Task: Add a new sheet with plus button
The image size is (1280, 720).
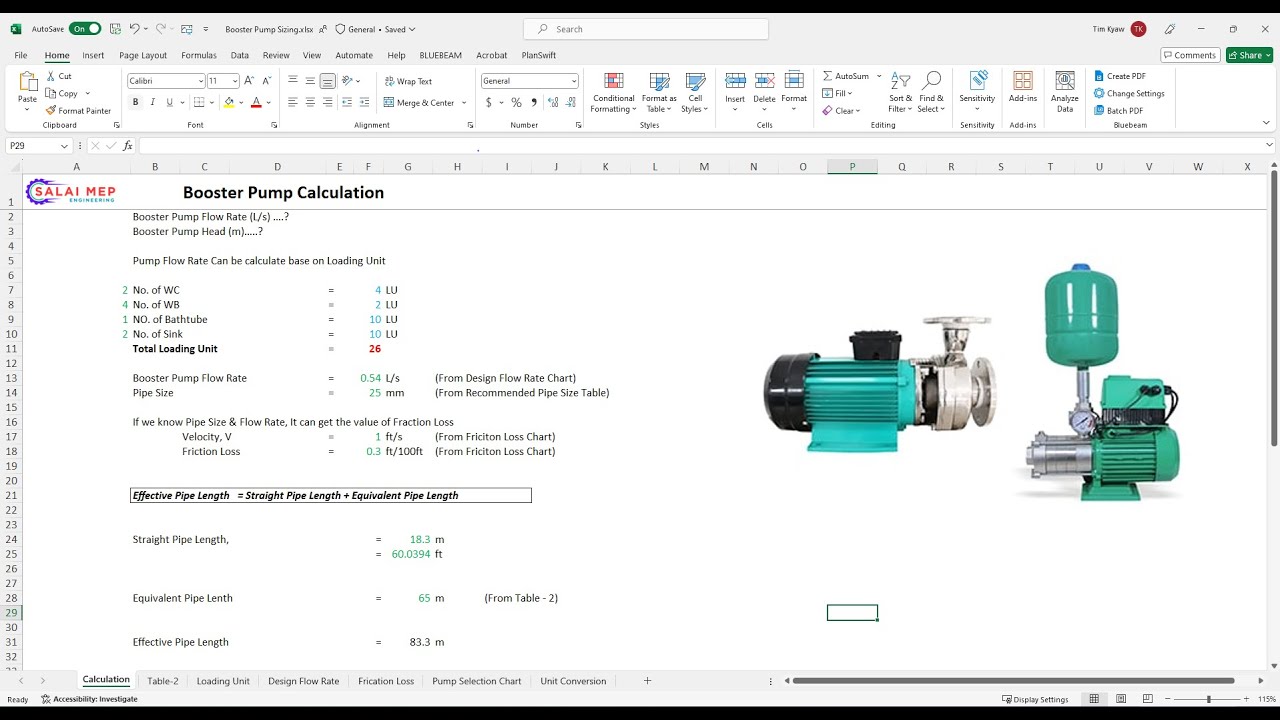Action: [x=647, y=681]
